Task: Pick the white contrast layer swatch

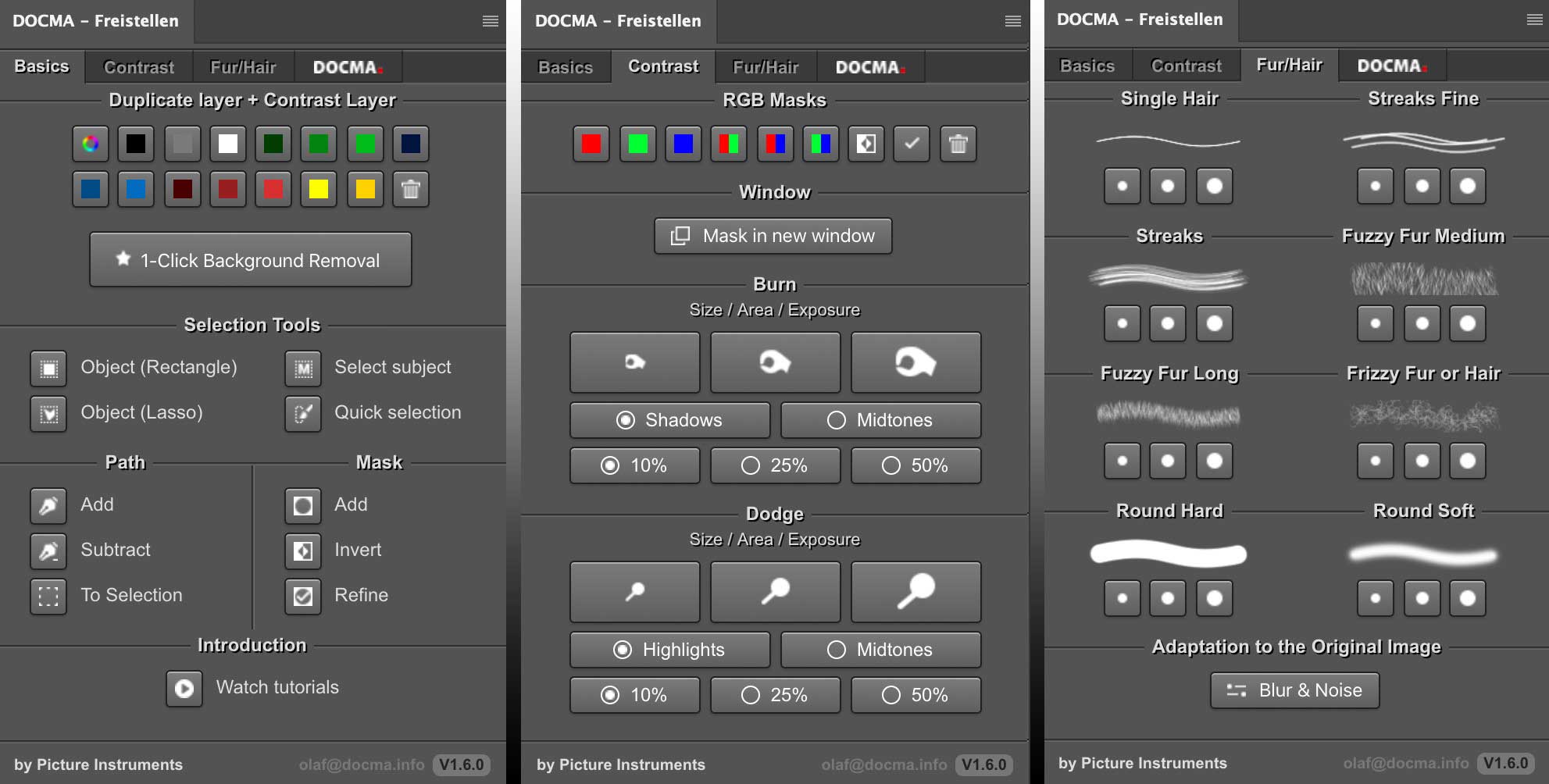Action: click(x=228, y=144)
